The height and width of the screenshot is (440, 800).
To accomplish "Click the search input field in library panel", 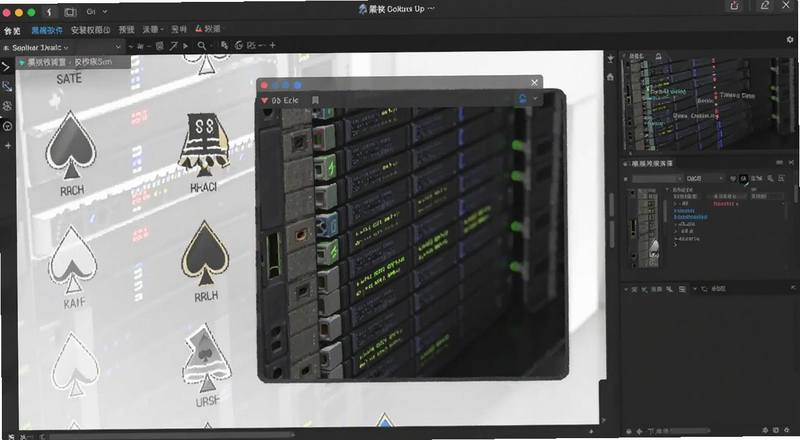I will (x=657, y=179).
